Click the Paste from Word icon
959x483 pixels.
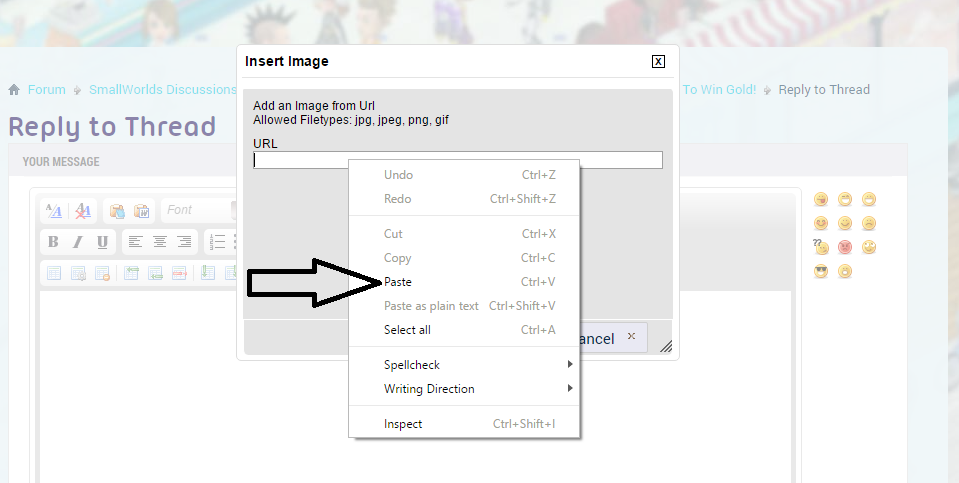pyautogui.click(x=142, y=211)
